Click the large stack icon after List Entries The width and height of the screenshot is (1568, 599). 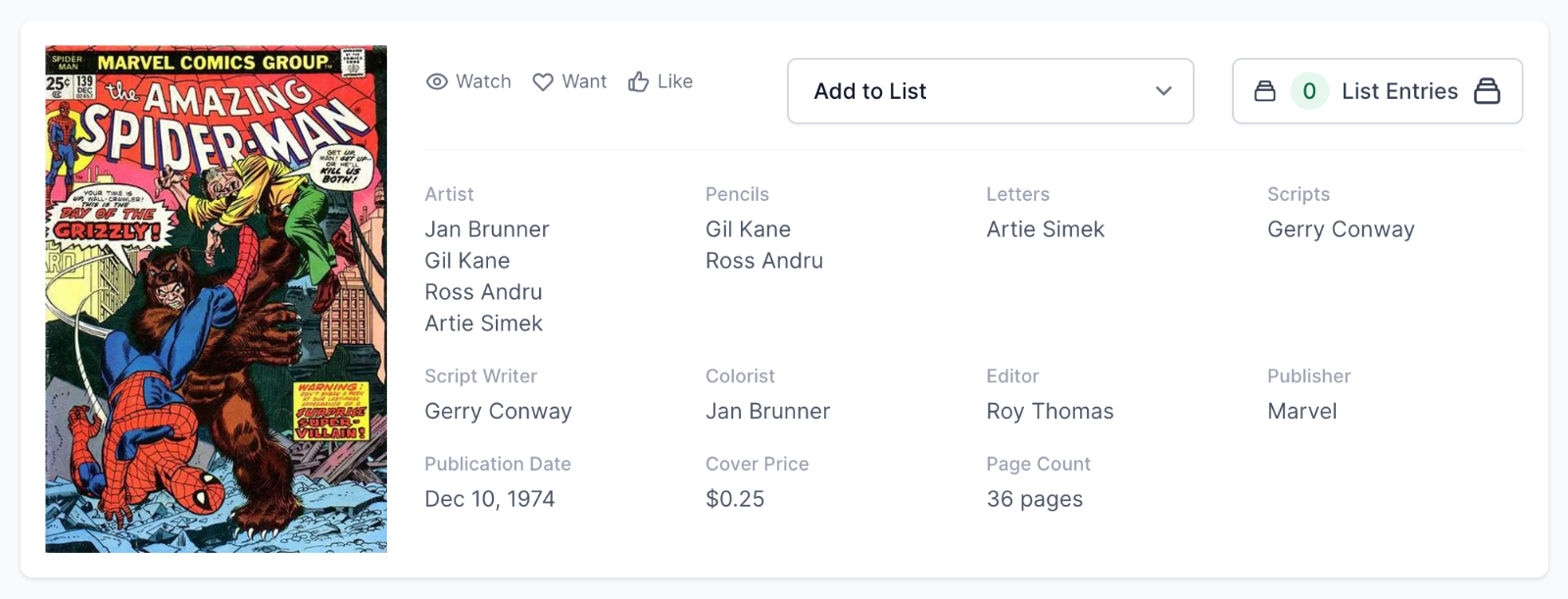(1487, 91)
